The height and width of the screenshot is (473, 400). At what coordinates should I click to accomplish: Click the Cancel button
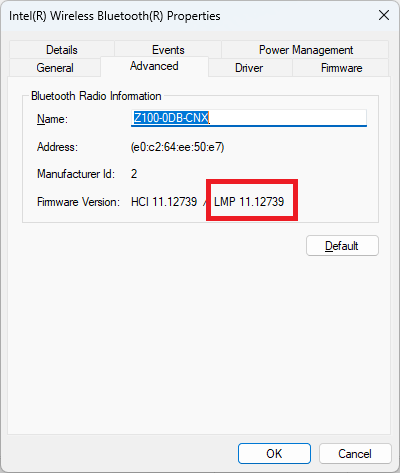point(355,453)
